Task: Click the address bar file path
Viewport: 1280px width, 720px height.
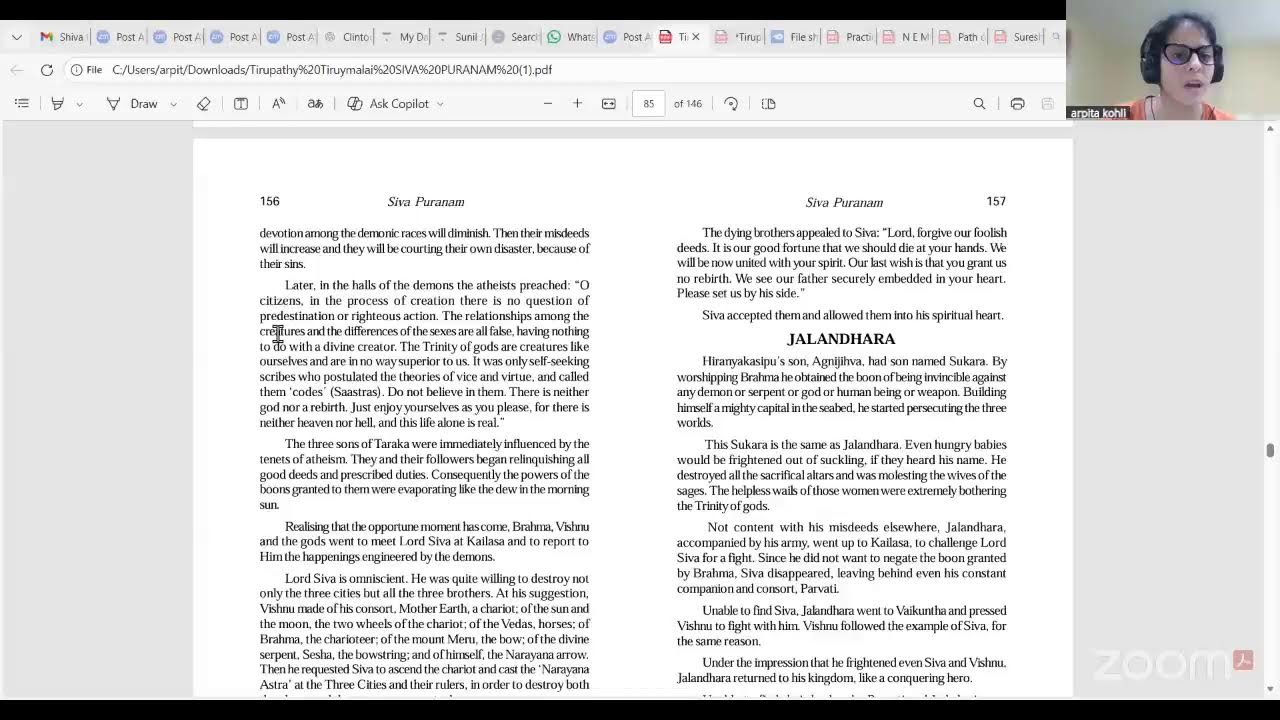Action: [x=332, y=70]
